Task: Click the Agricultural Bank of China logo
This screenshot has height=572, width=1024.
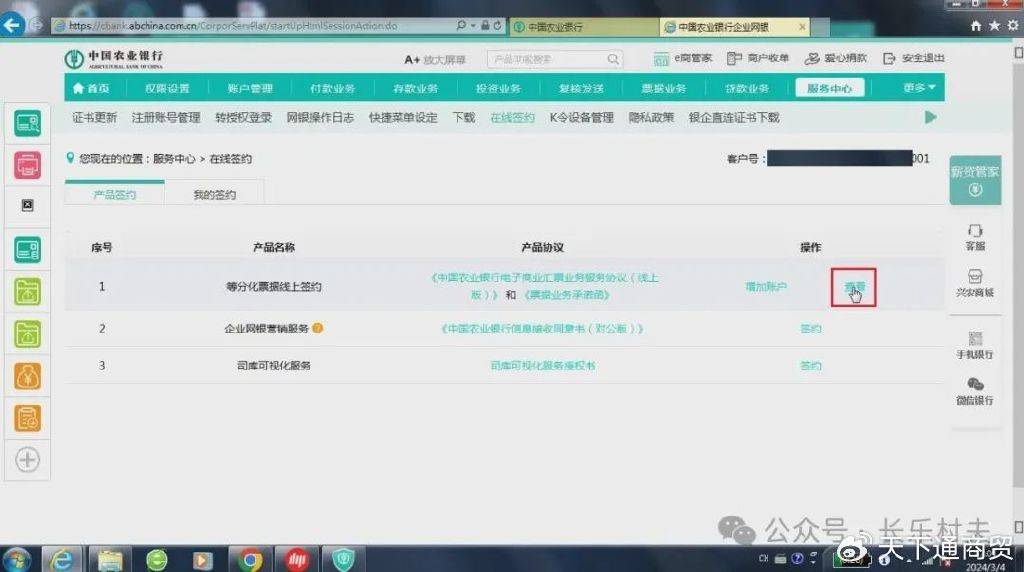Action: click(114, 59)
